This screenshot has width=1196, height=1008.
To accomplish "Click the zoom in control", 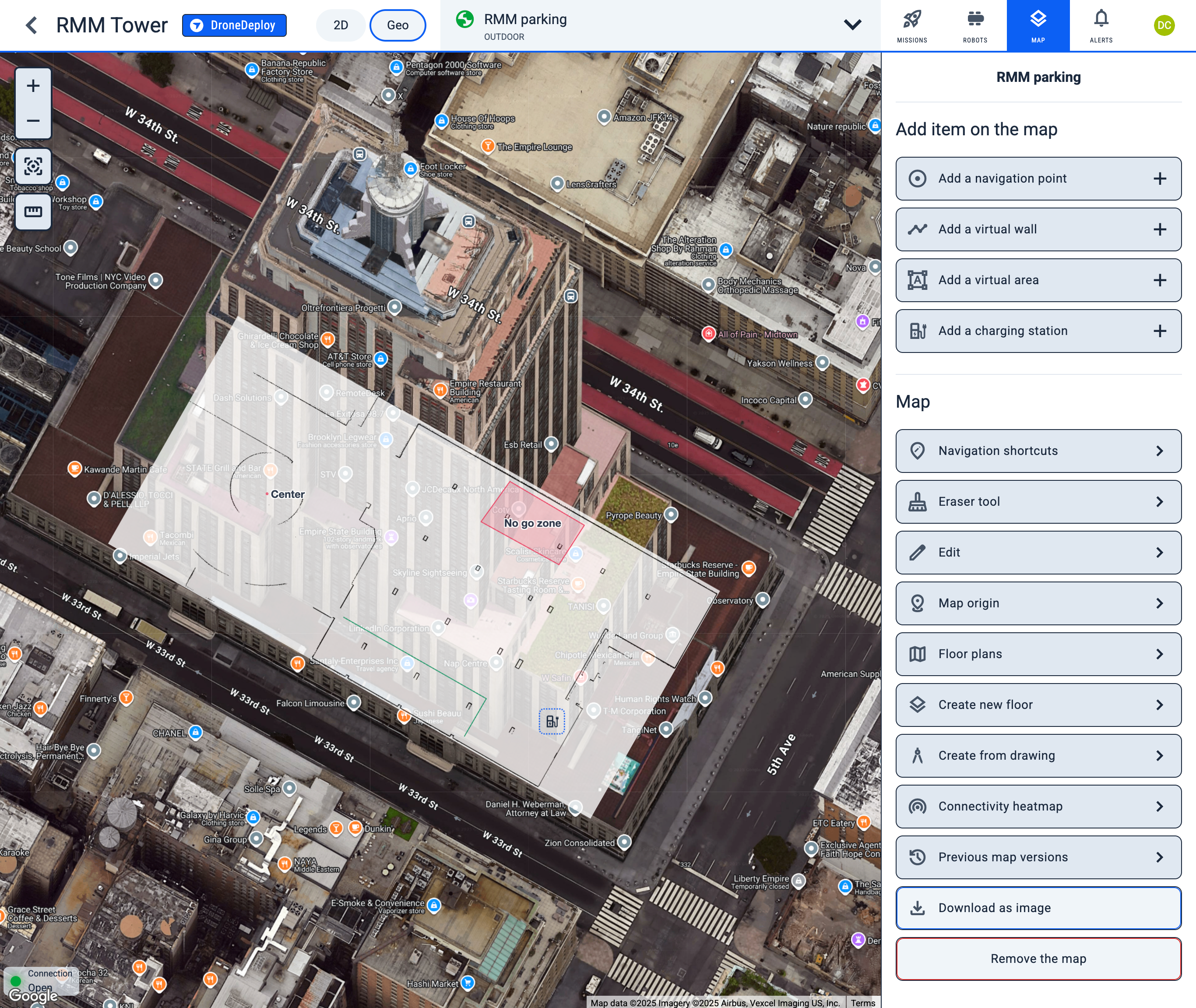I will (32, 86).
